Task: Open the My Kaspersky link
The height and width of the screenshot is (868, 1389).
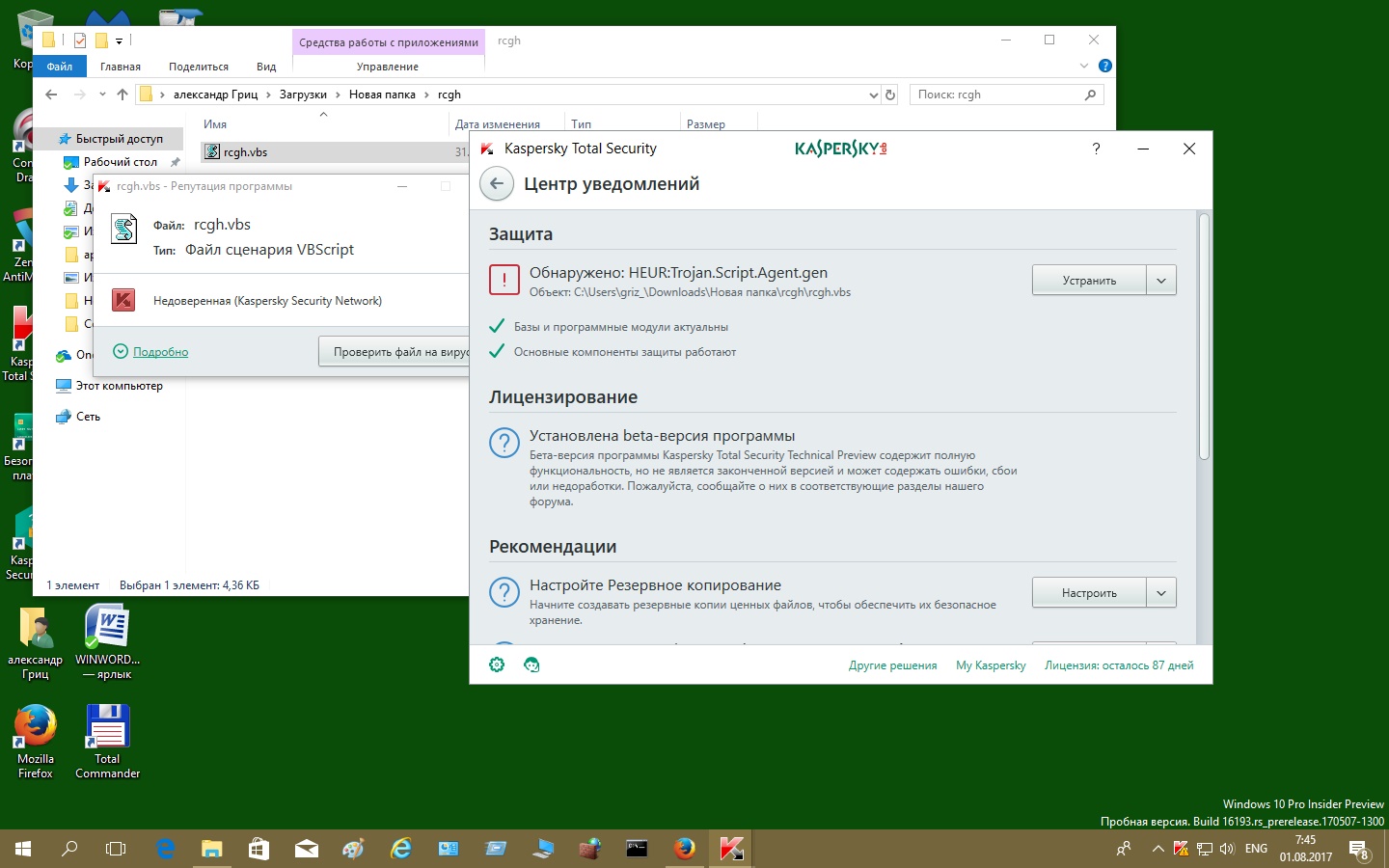Action: 991,665
